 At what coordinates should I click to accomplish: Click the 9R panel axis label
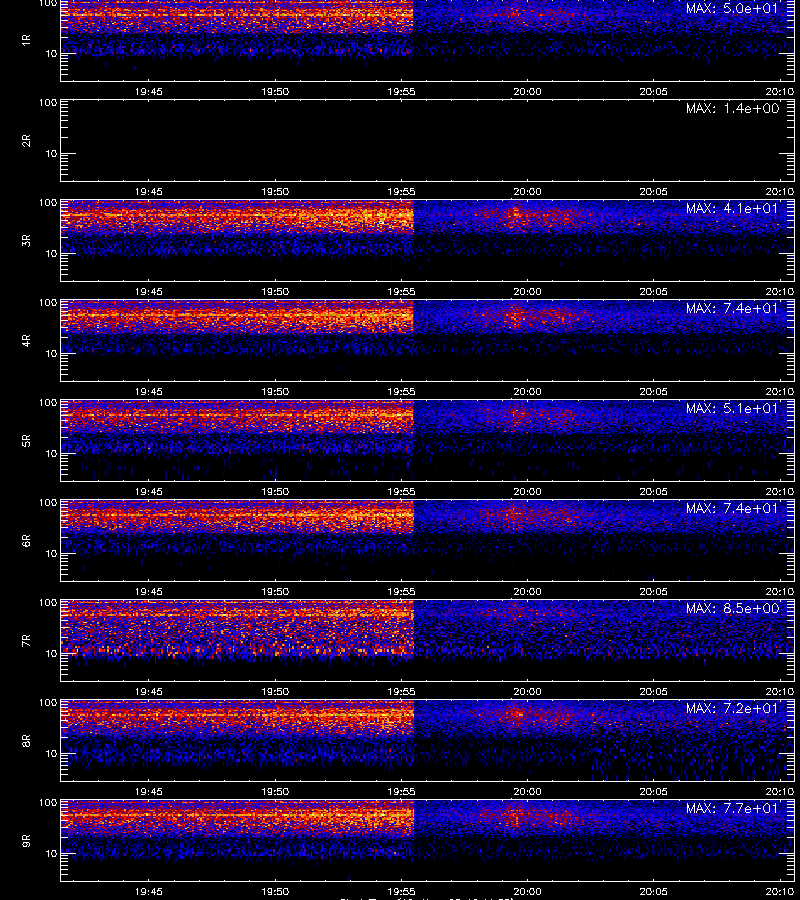pyautogui.click(x=26, y=841)
